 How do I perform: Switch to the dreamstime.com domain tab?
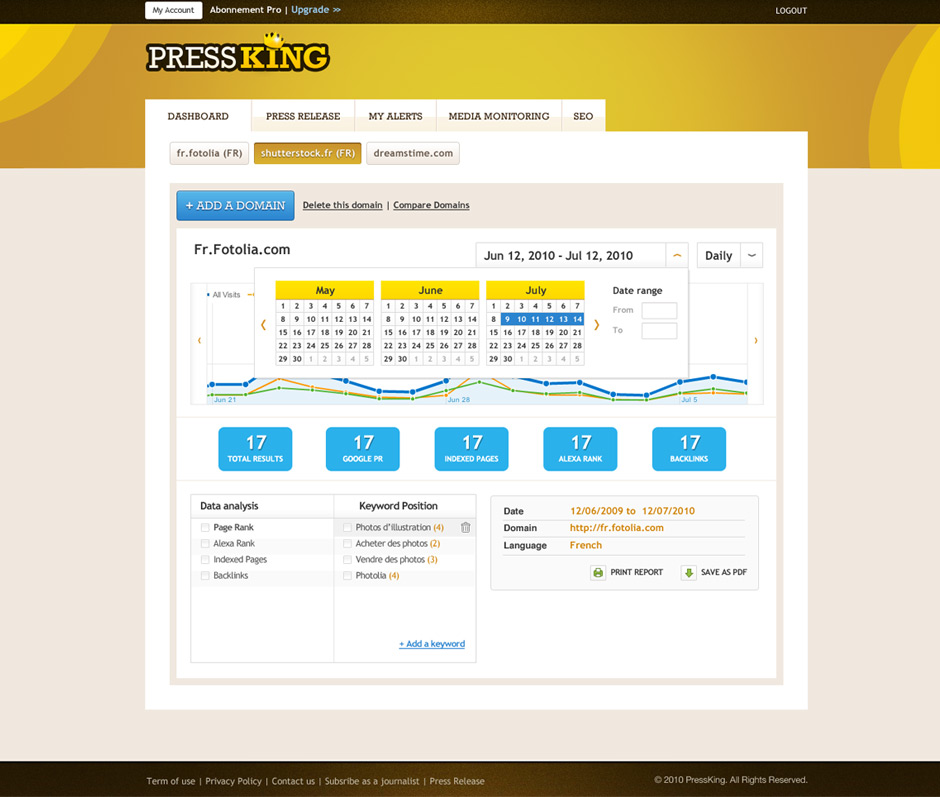[x=413, y=154]
